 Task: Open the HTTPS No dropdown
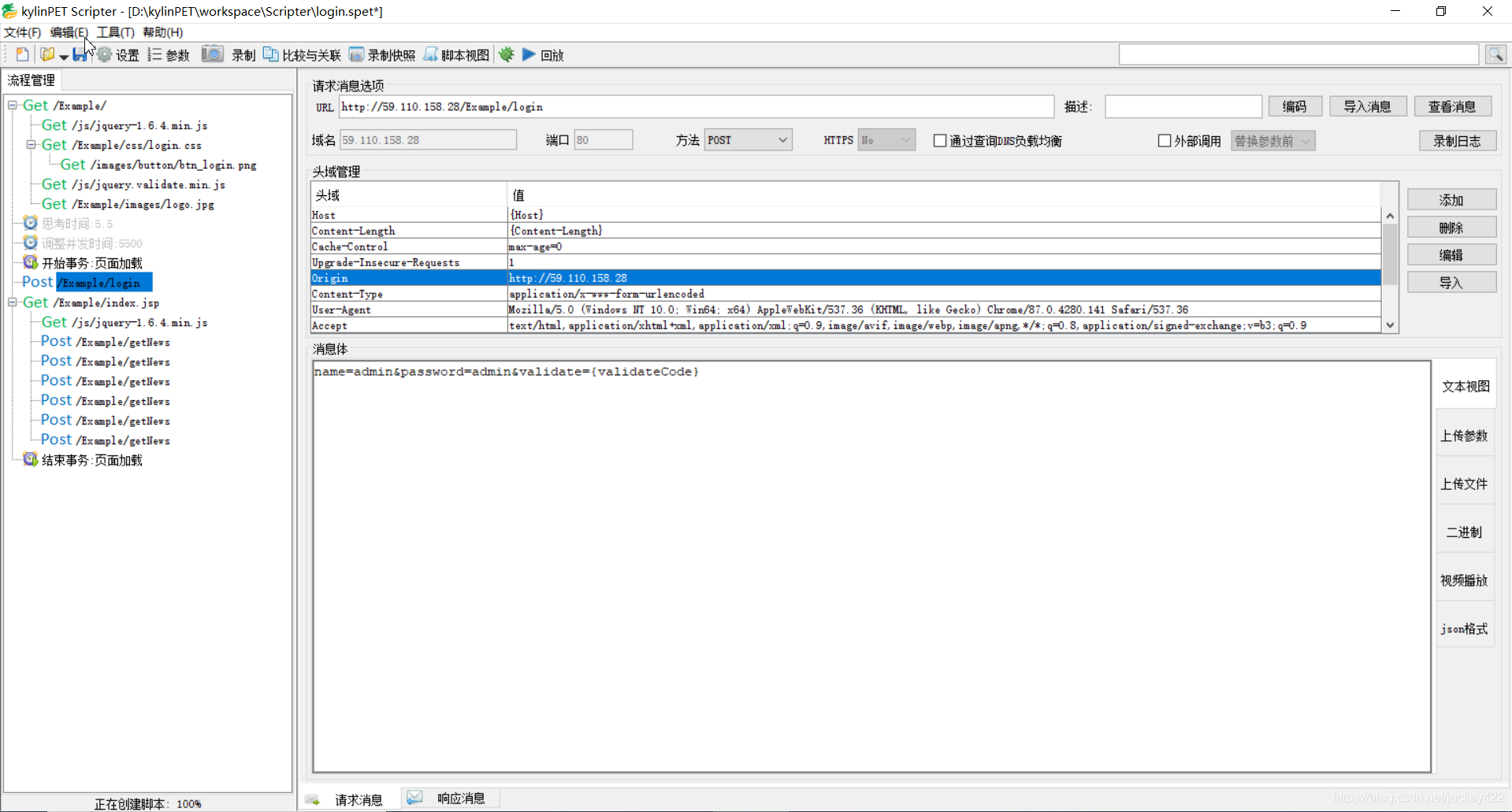886,140
